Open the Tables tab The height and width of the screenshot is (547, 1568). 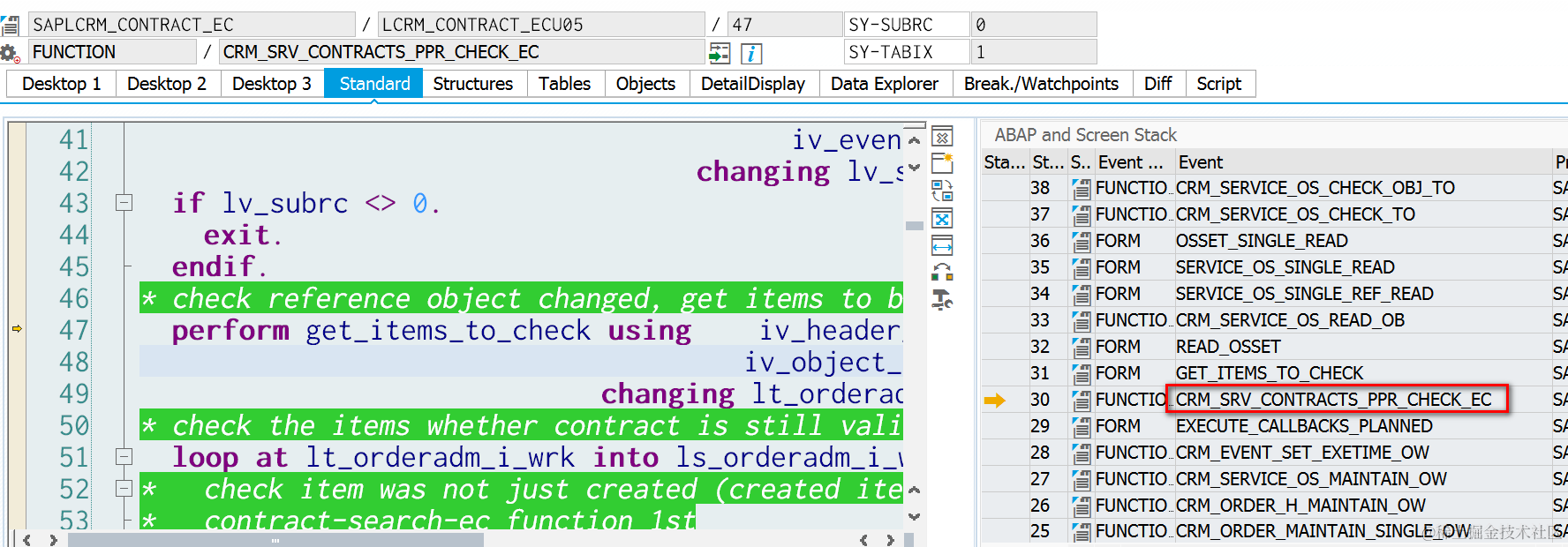click(x=565, y=84)
